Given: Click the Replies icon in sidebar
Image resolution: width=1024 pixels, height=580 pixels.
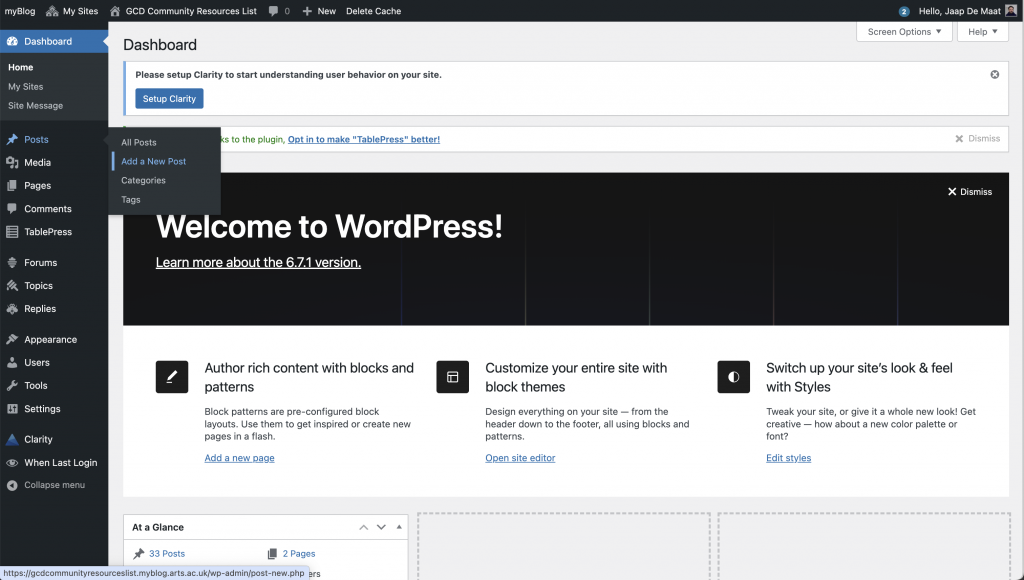Looking at the screenshot, I should pyautogui.click(x=12, y=309).
